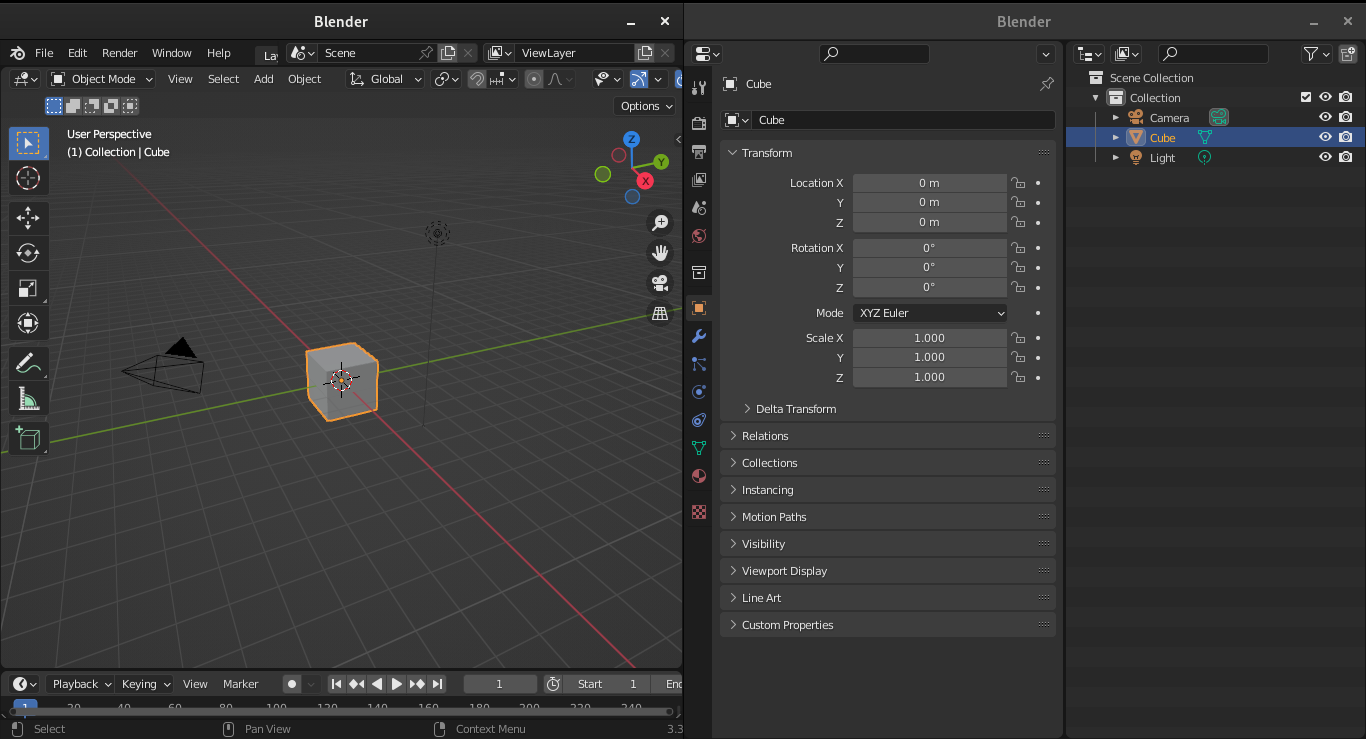The height and width of the screenshot is (739, 1366).
Task: Open the Modifier properties wrench tab
Action: click(x=699, y=336)
